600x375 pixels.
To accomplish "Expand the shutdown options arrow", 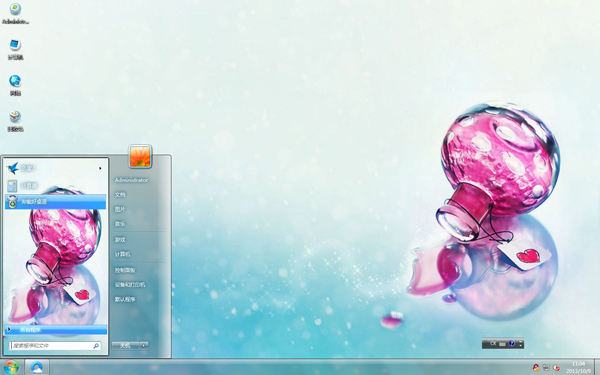I will (x=144, y=346).
